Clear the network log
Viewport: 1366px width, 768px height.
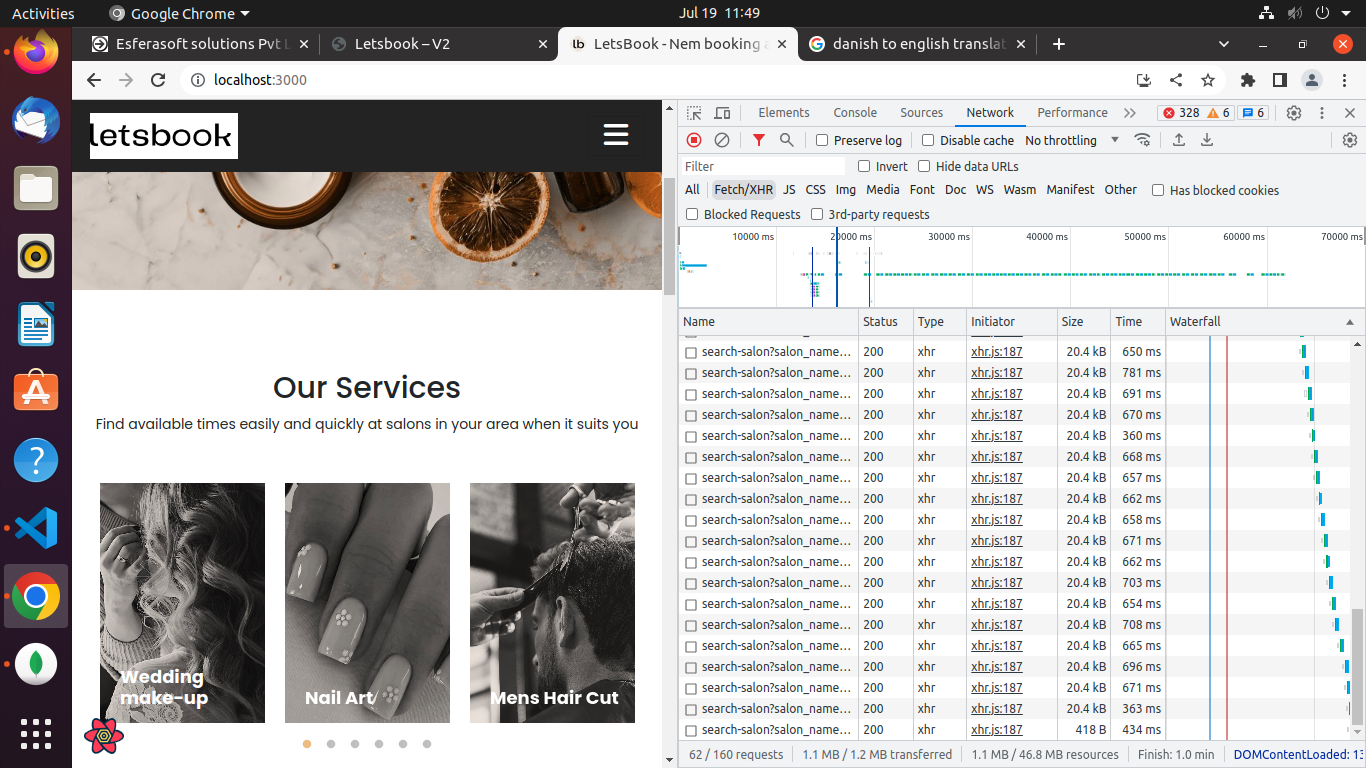click(721, 140)
